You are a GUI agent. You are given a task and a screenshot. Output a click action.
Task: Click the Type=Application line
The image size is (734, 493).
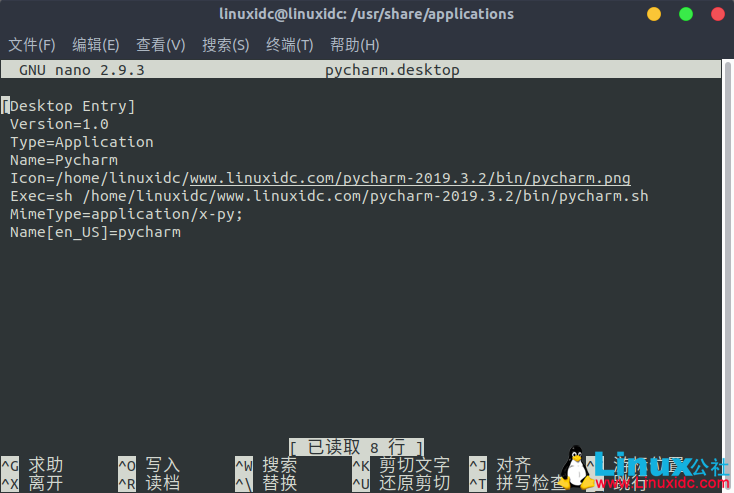click(x=82, y=142)
